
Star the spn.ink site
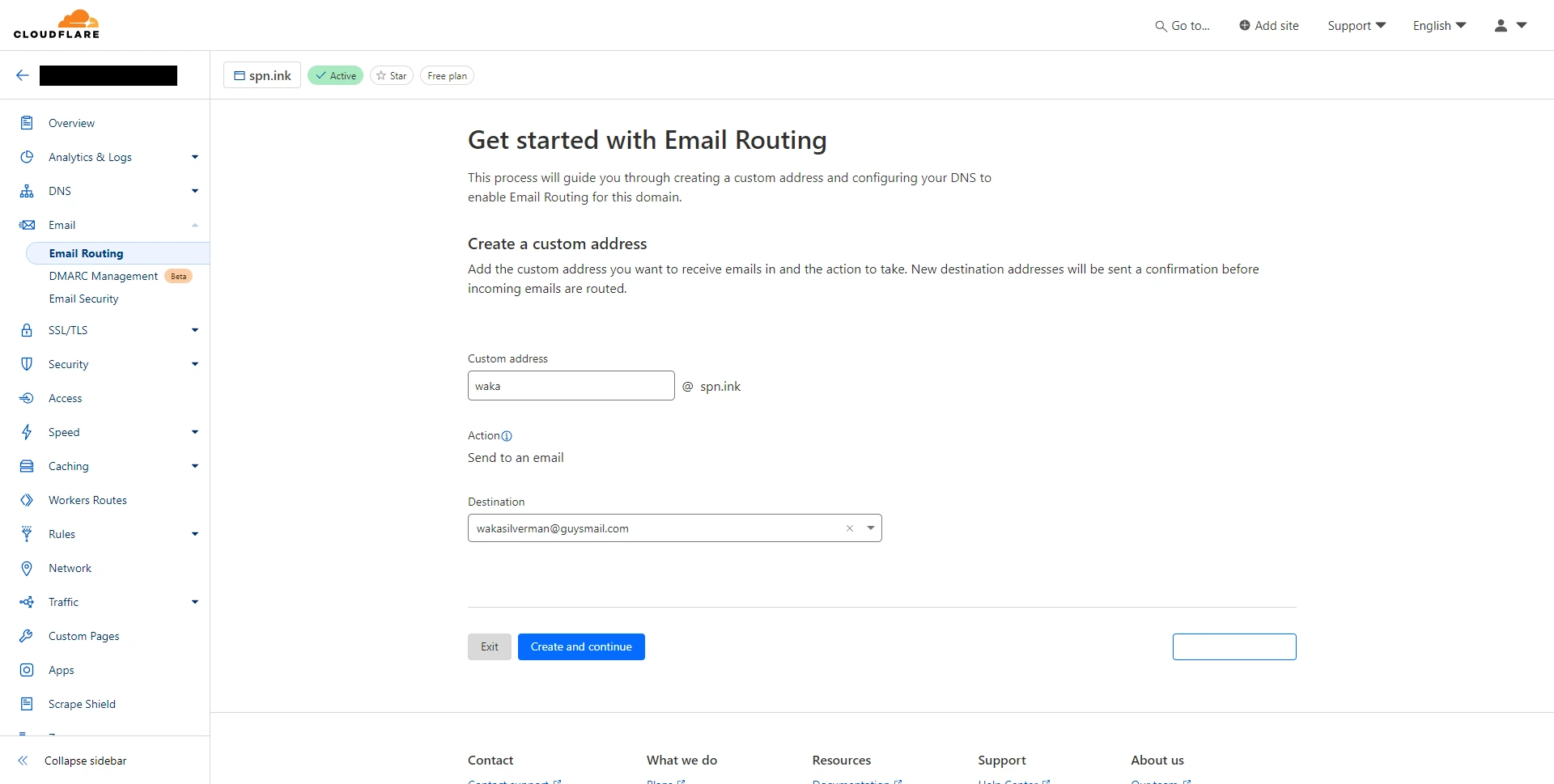coord(392,76)
